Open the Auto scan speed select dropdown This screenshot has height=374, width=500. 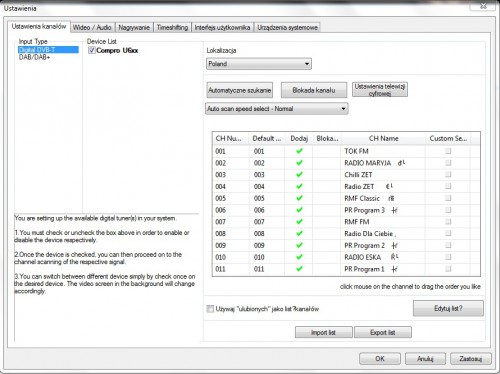click(x=277, y=109)
